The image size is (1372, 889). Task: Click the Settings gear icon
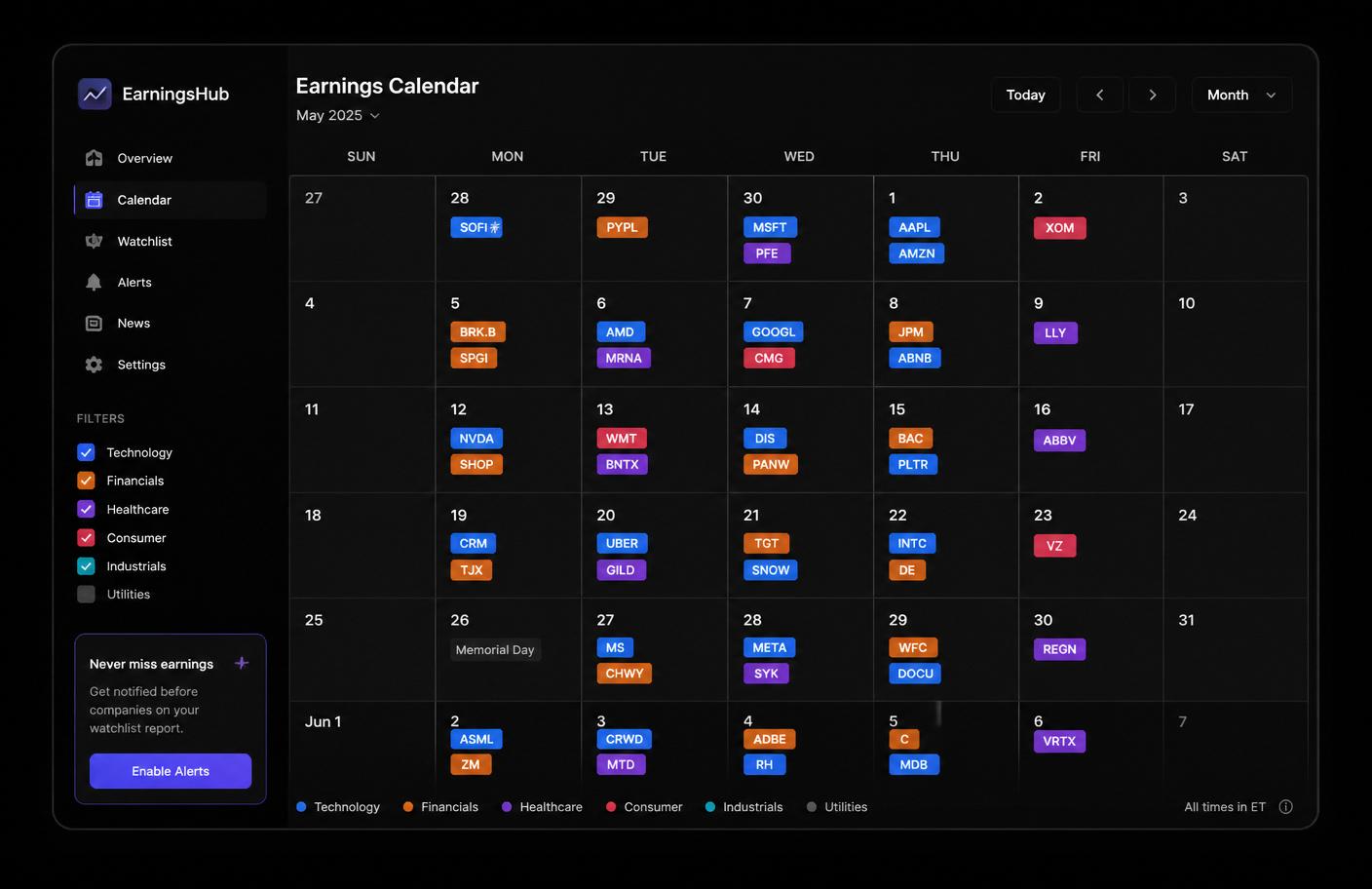(x=94, y=365)
